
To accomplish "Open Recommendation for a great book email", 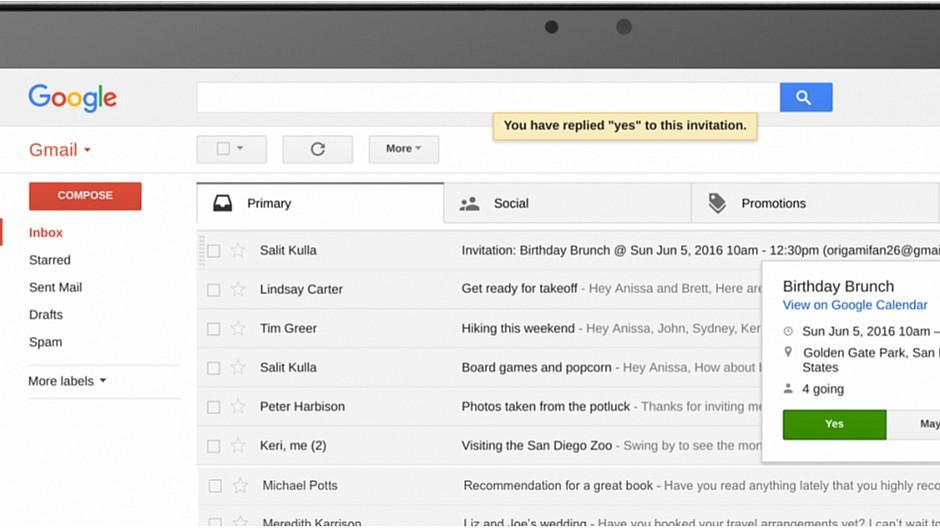I will click(558, 485).
